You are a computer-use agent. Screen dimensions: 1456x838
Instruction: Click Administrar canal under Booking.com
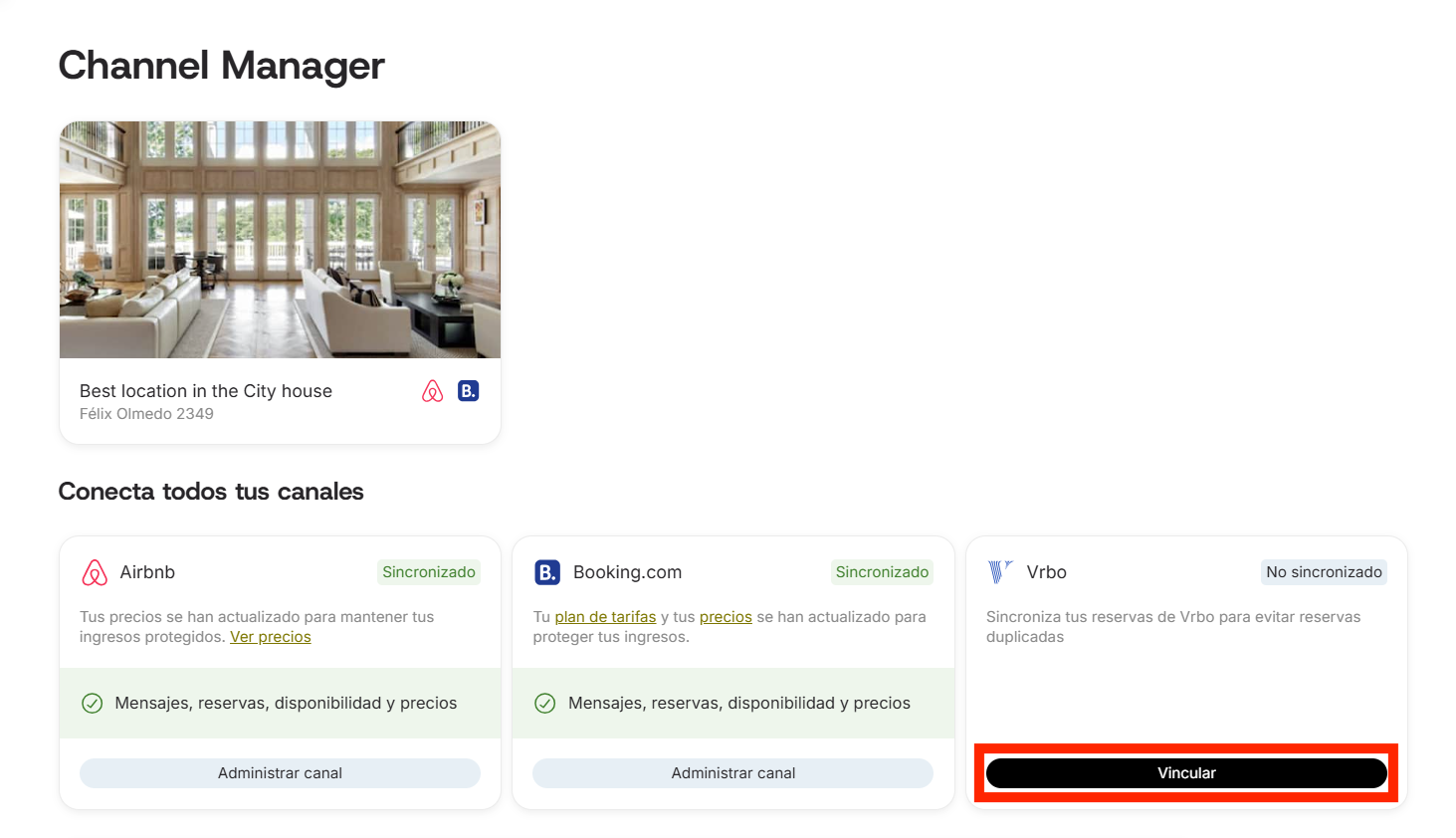pos(732,773)
